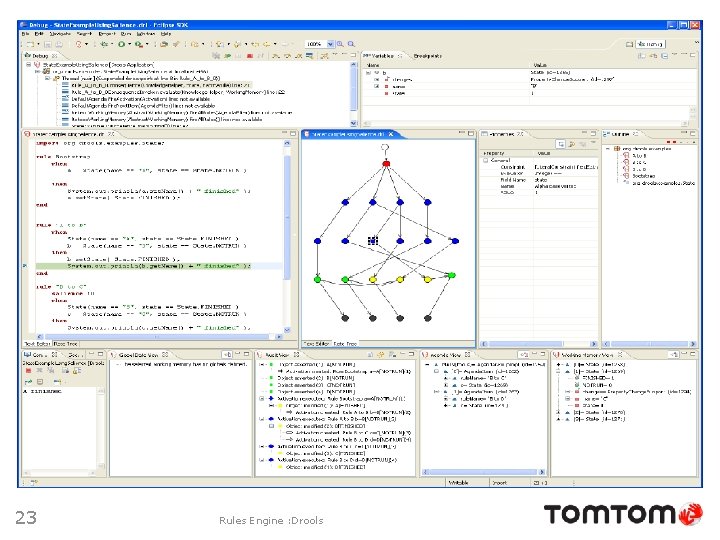This screenshot has width=720, height=540.
Task: Collapse the package node in Outline view
Action: tap(608, 149)
